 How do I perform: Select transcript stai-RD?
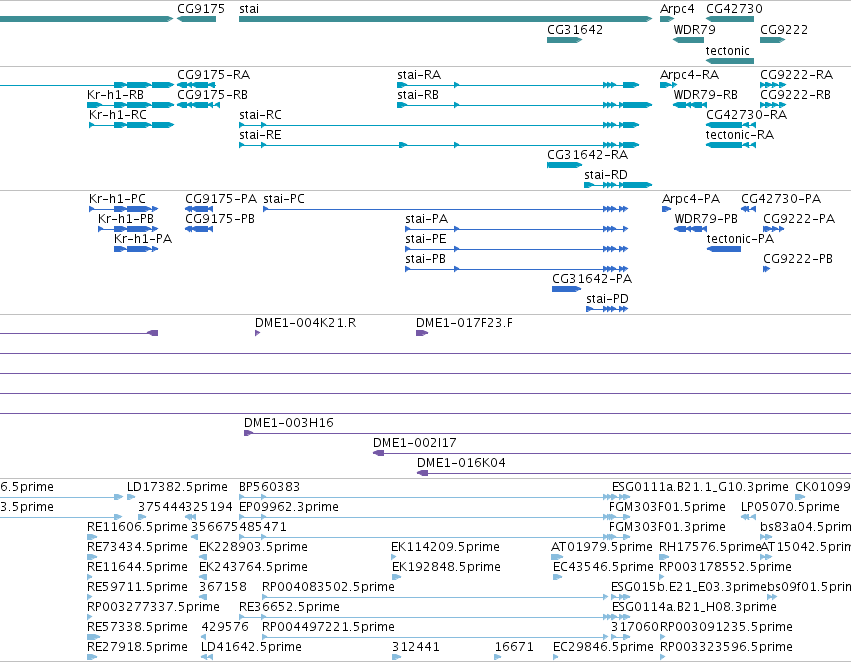(618, 185)
